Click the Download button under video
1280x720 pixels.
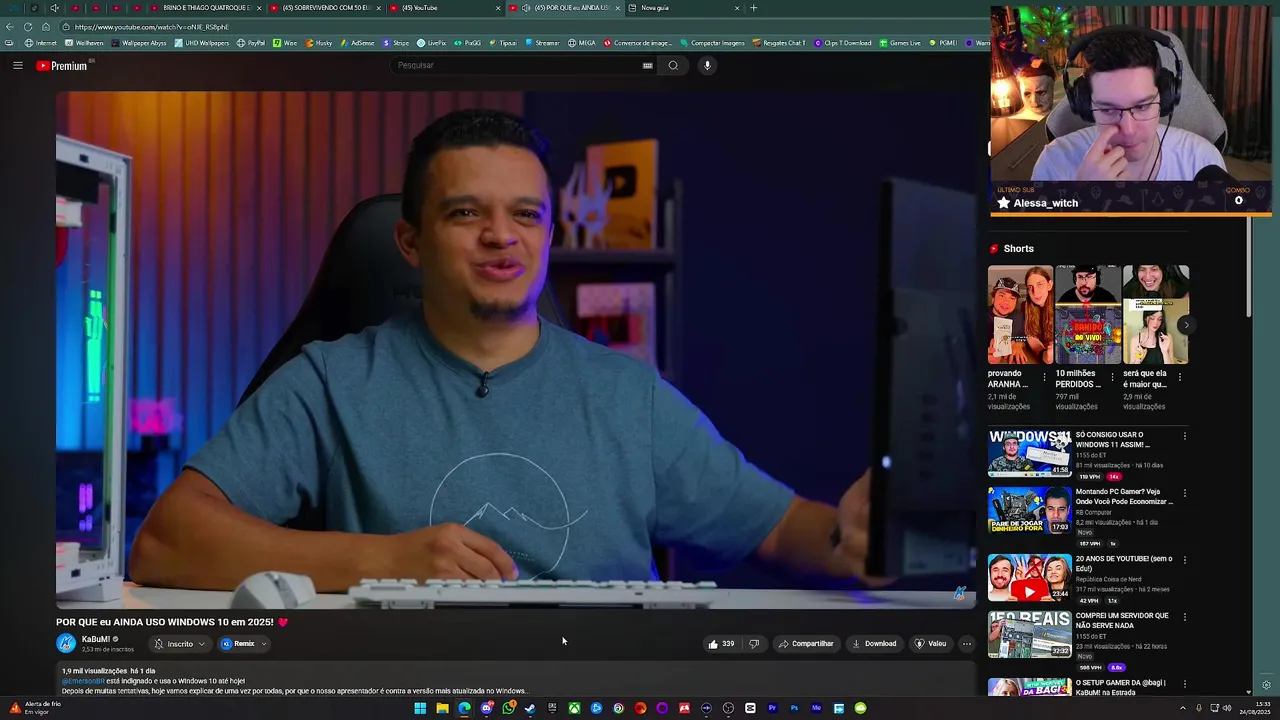pos(874,644)
